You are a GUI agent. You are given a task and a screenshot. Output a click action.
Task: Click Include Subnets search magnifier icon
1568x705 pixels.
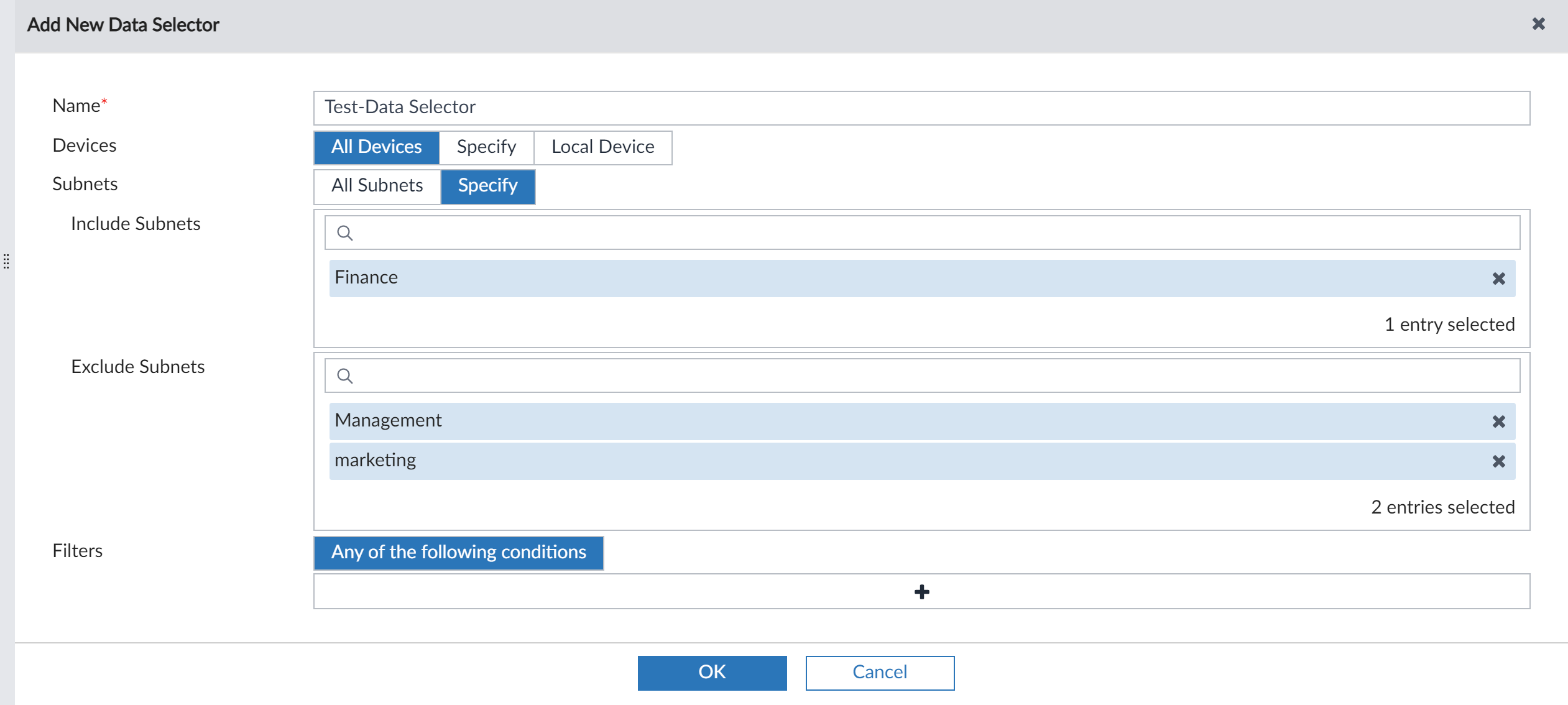point(345,233)
